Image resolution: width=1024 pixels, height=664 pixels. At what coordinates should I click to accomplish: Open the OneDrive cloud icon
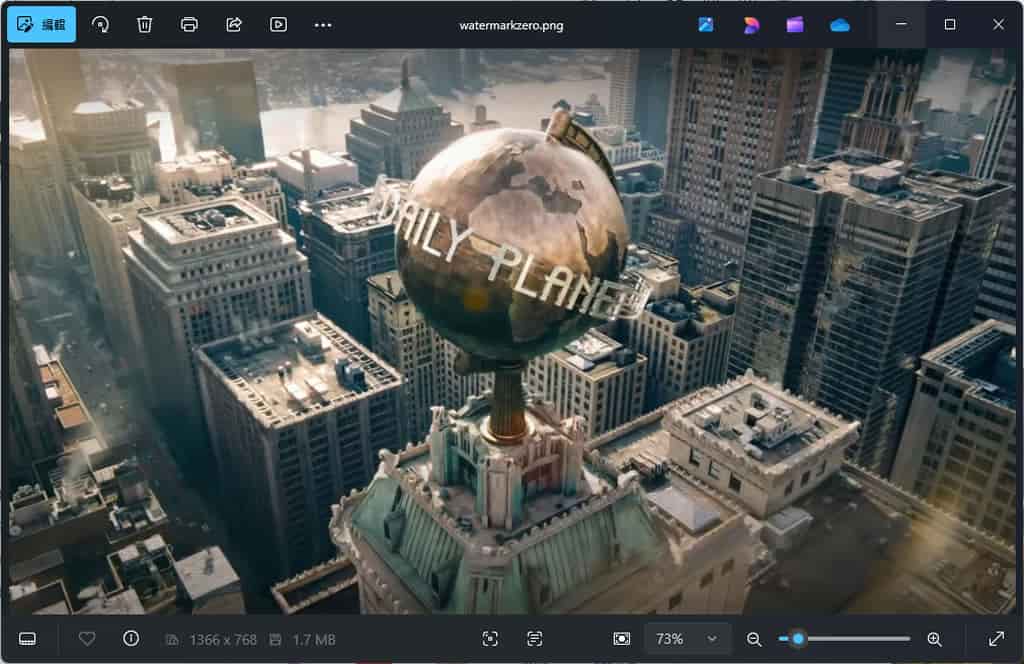[840, 25]
